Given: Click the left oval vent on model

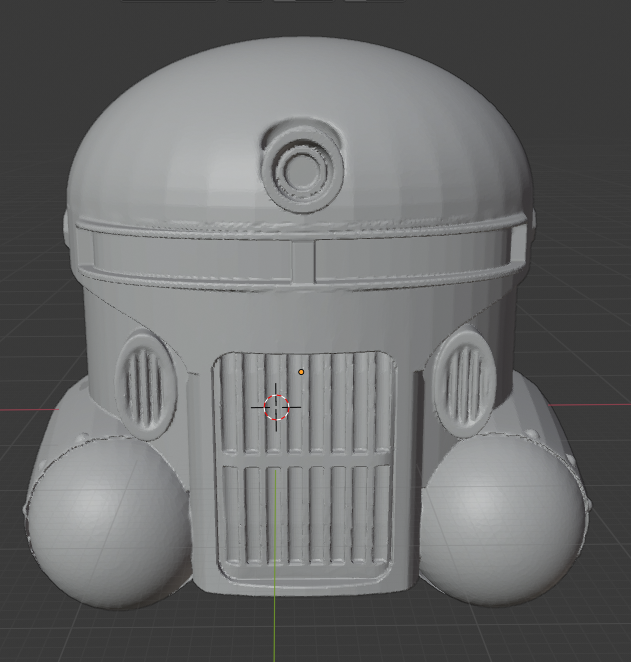Looking at the screenshot, I should 146,387.
